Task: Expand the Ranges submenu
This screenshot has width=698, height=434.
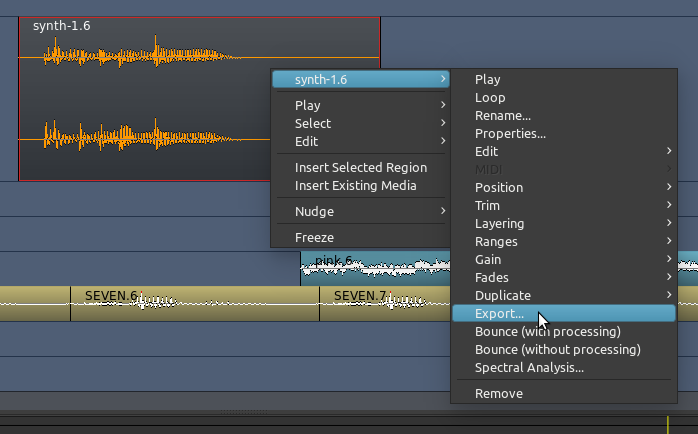Action: [x=564, y=242]
